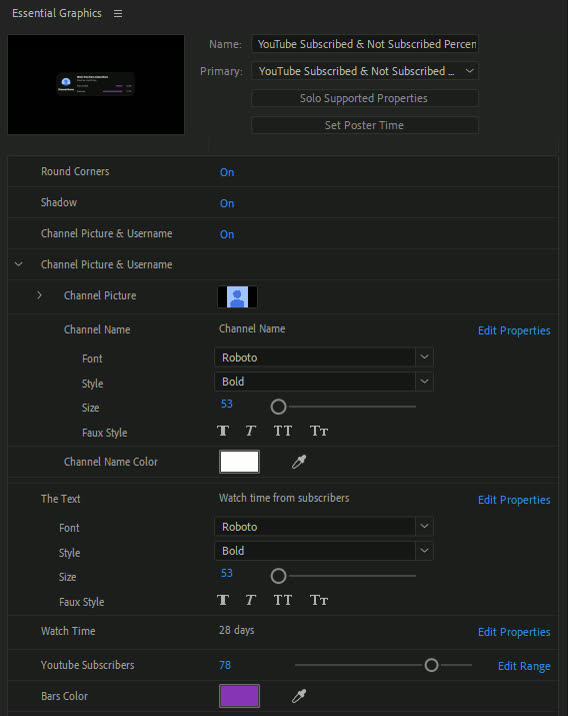Open The Text Style dropdown

(x=324, y=551)
